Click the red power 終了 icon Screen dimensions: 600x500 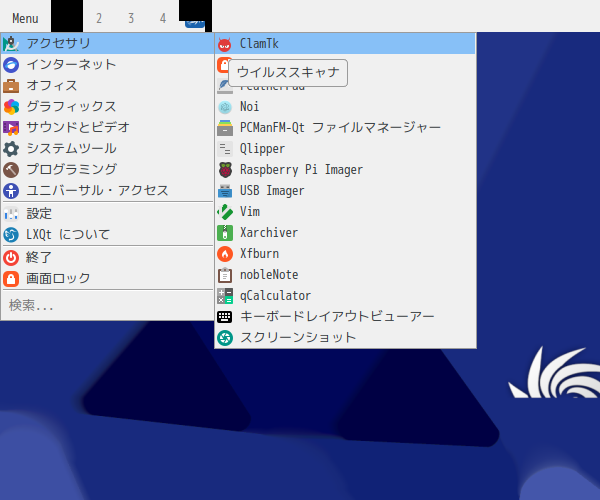(x=11, y=257)
